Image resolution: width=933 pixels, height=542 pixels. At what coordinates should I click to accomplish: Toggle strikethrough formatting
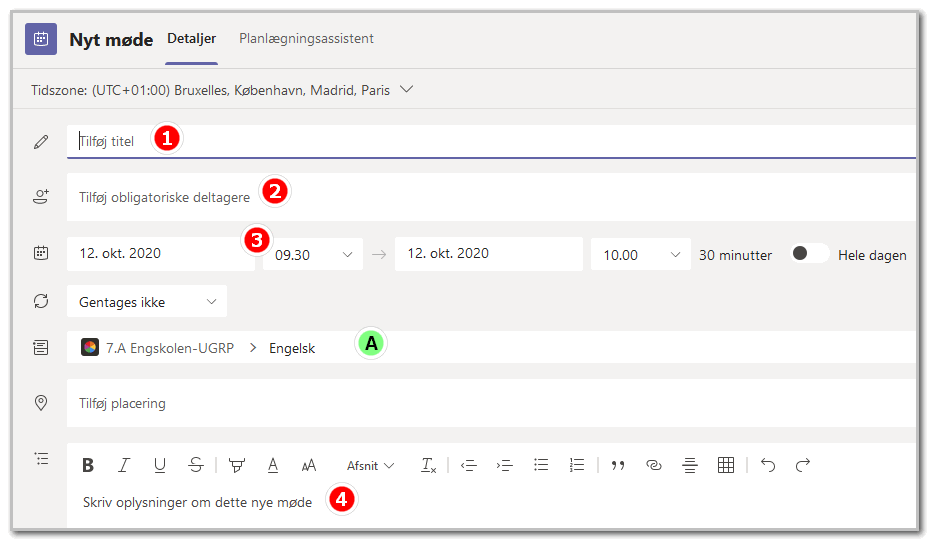pos(196,465)
